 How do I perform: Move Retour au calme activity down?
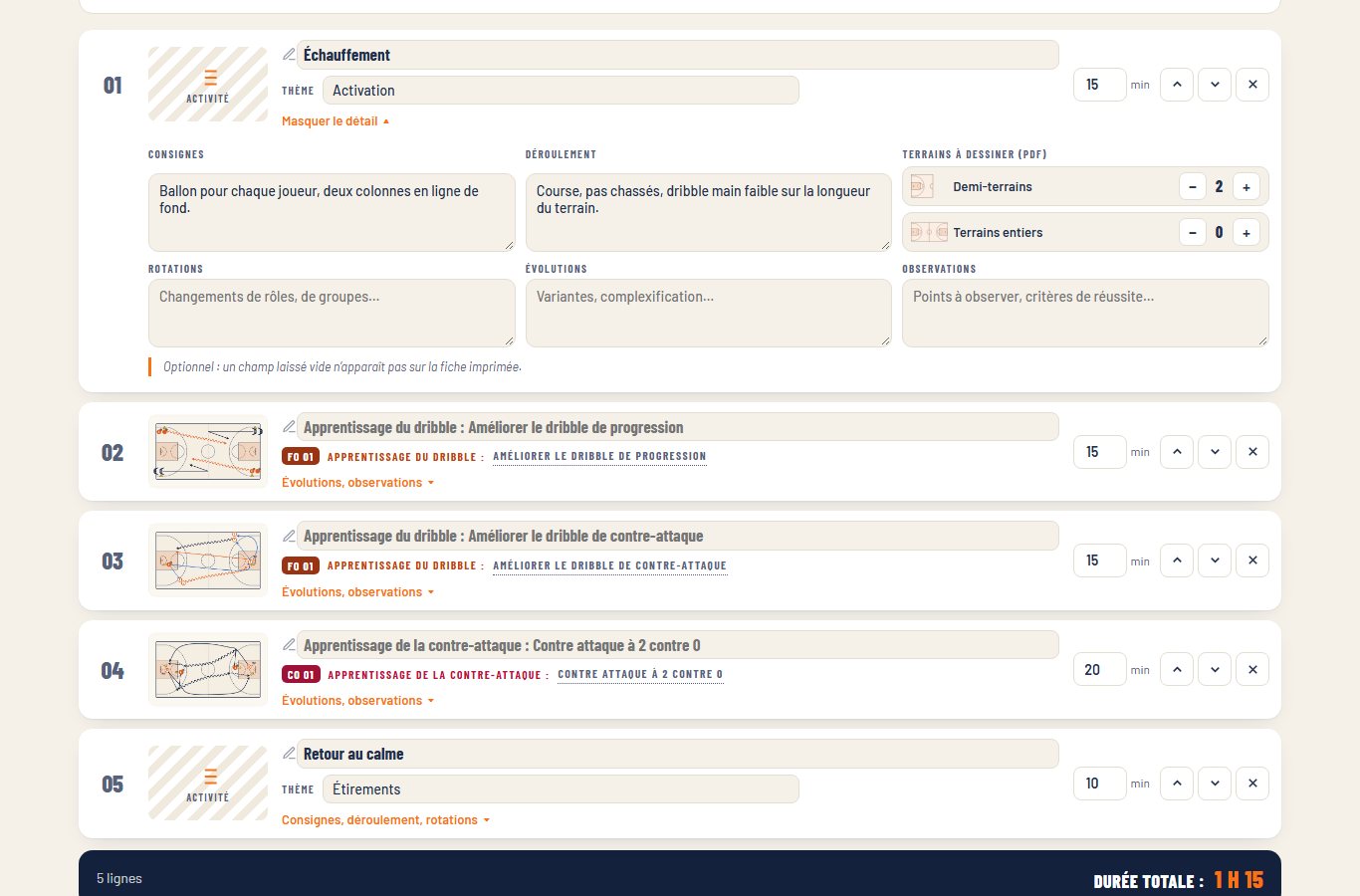pyautogui.click(x=1215, y=784)
